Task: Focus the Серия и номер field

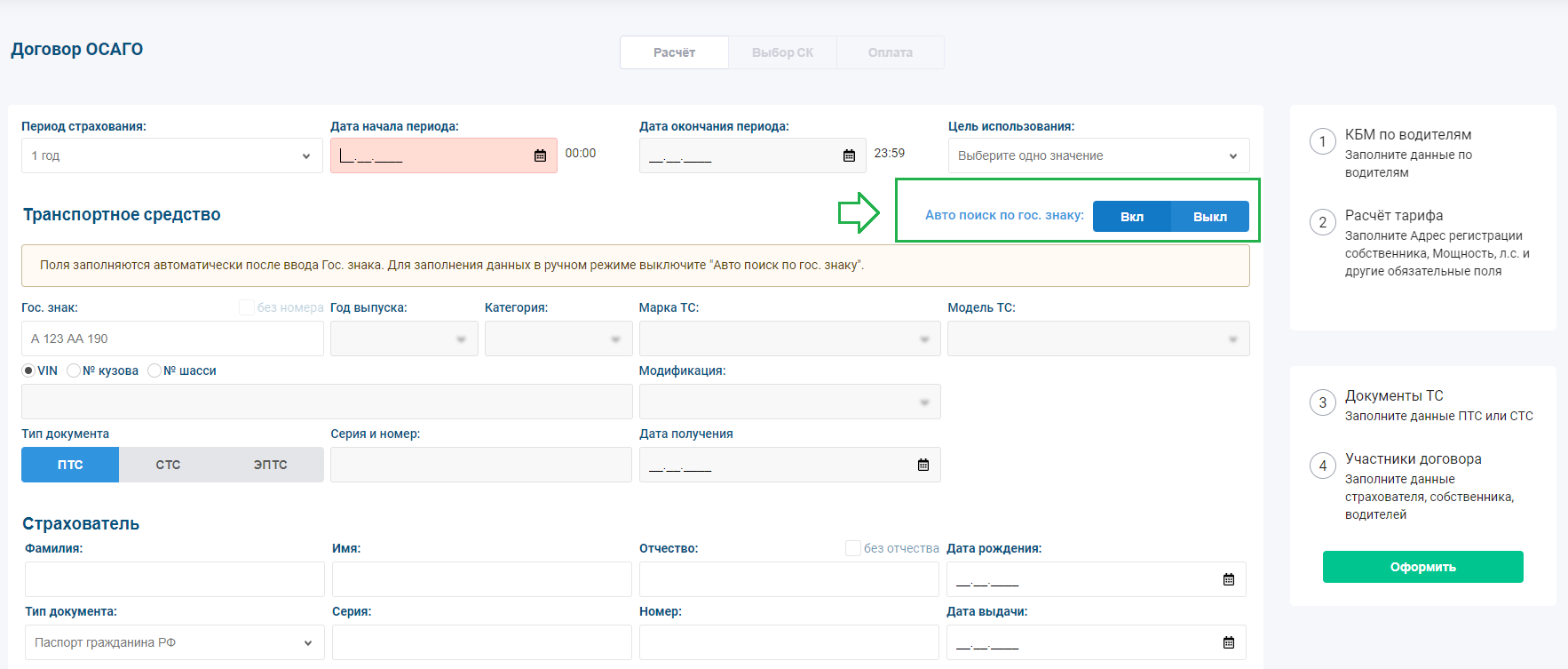Action: click(481, 465)
